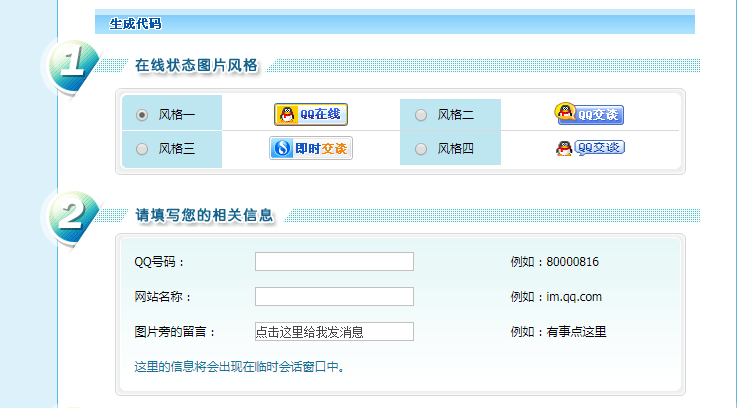The height and width of the screenshot is (408, 746).
Task: Focus the 网站名称 input field
Action: (334, 297)
